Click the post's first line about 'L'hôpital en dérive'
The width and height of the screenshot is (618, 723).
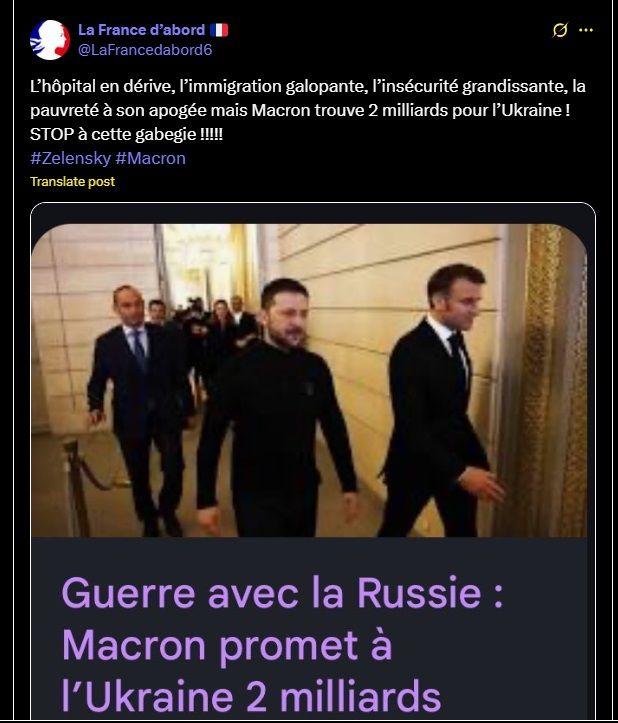308,86
